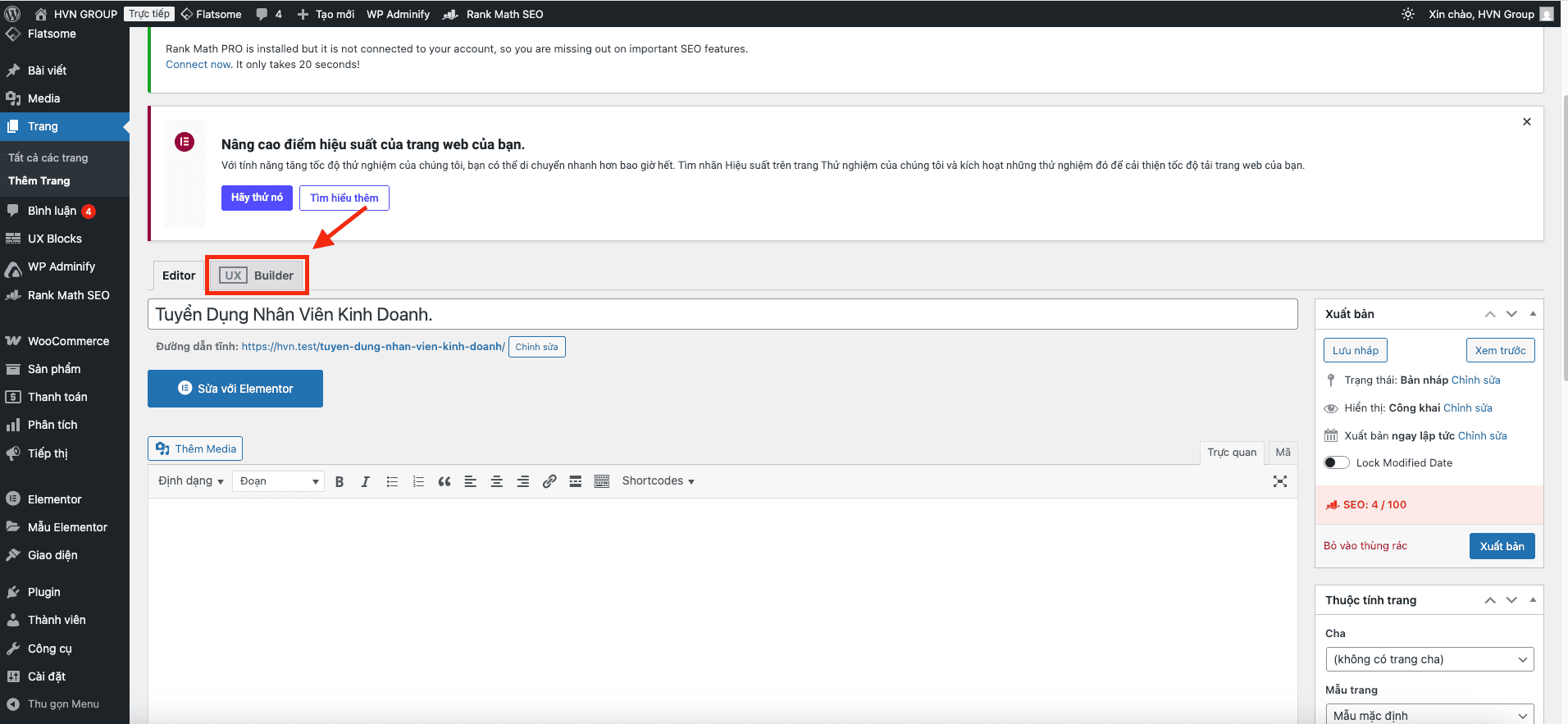The width and height of the screenshot is (1568, 724).
Task: Click the user avatar in admin bar
Action: (1547, 14)
